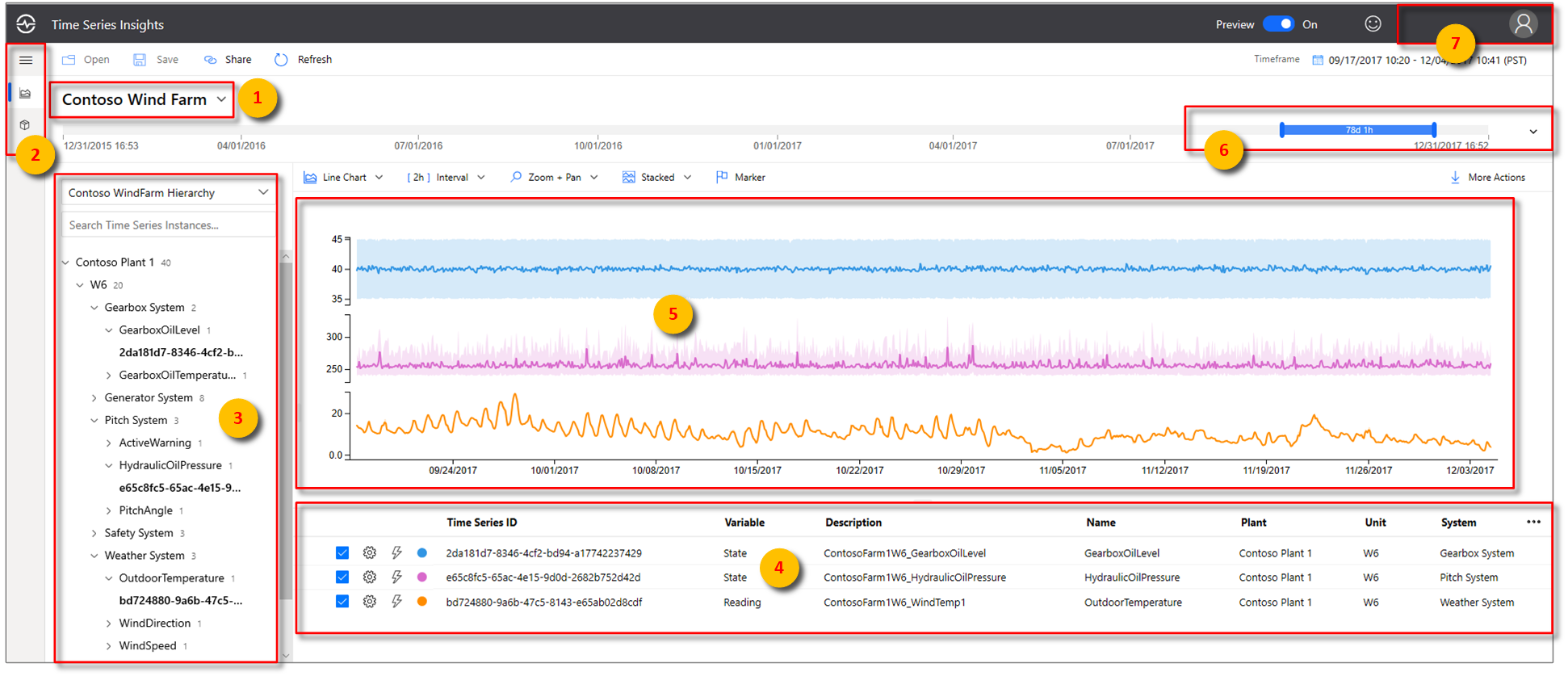Screen dimensions: 1568x676
Task: Open the 2h Interval dropdown
Action: 446,178
